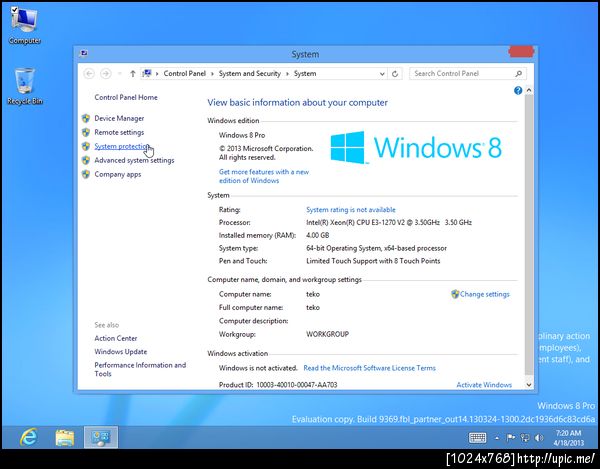Open Action Center link
This screenshot has width=600, height=469.
click(x=116, y=338)
